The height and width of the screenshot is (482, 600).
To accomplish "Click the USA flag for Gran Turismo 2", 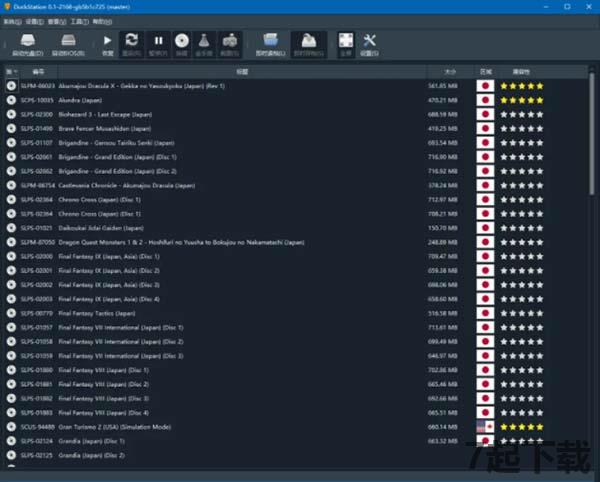I will point(485,427).
